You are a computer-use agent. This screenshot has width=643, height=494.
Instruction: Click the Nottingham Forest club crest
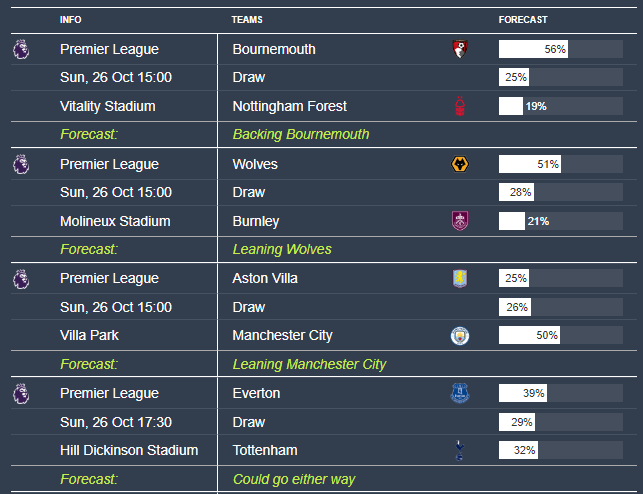pyautogui.click(x=459, y=106)
